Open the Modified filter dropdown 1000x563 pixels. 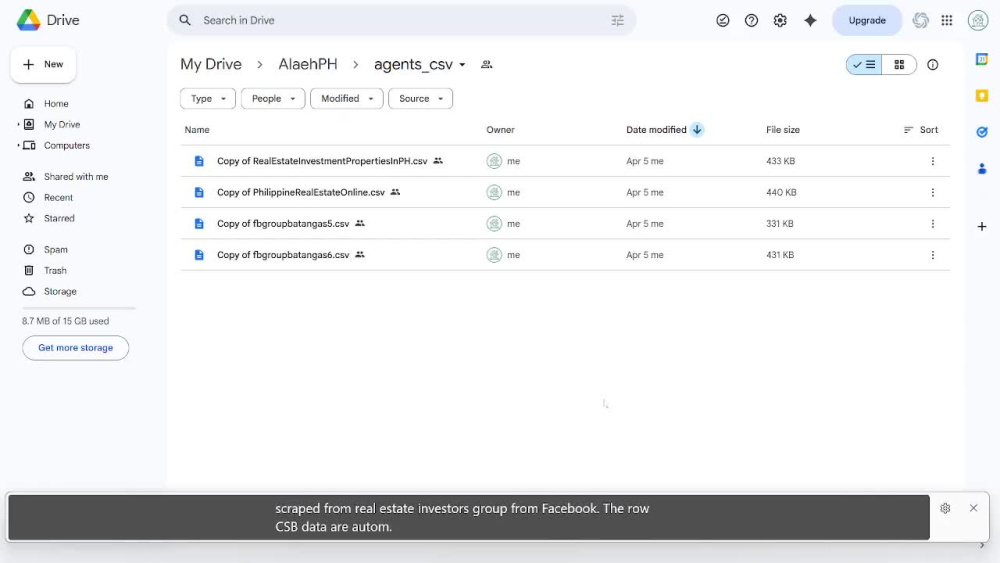pyautogui.click(x=346, y=99)
